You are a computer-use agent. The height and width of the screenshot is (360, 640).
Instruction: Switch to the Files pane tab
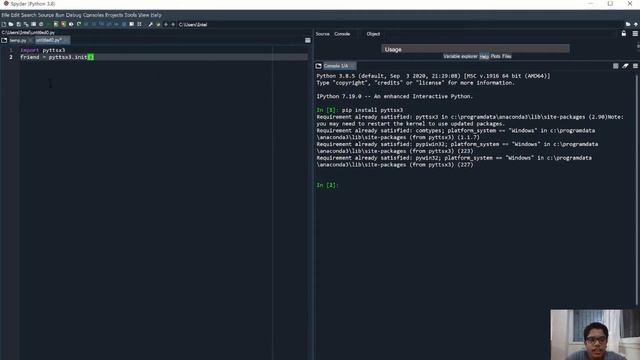coord(507,56)
